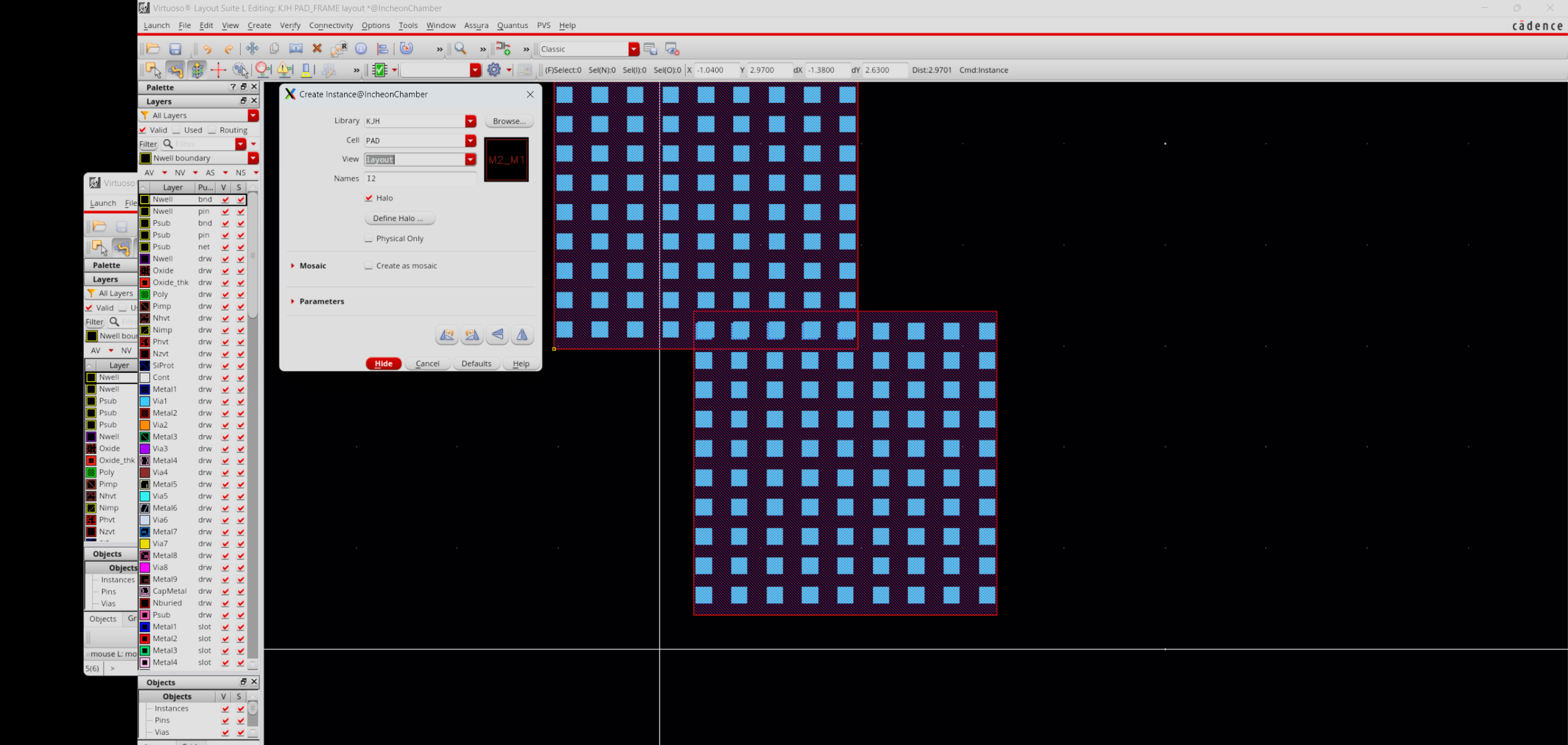Click the Stretch tool icon
The image size is (1568, 745).
(296, 49)
